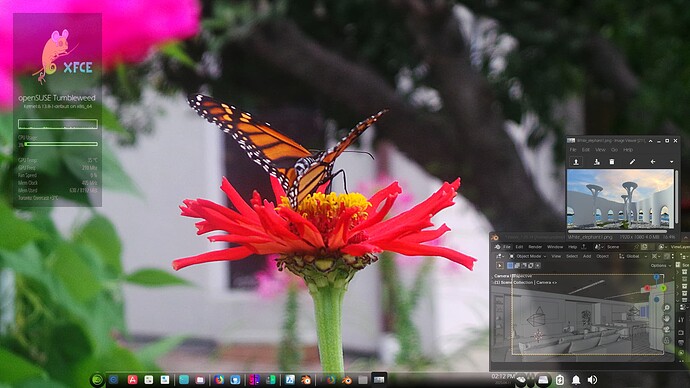Open the Edit menu in Image Viewer
The width and height of the screenshot is (690, 388).
click(x=586, y=150)
